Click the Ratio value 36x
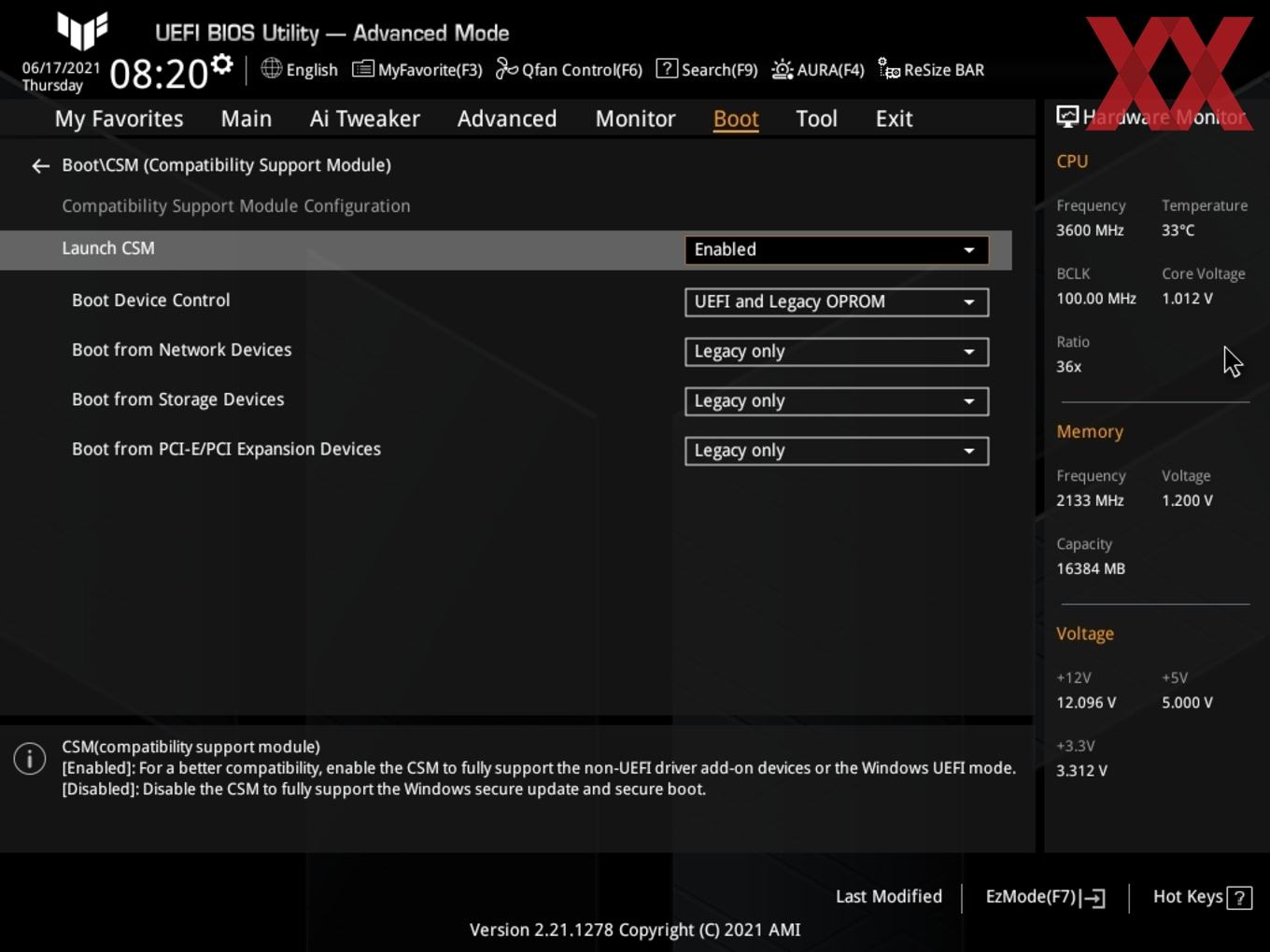This screenshot has width=1270, height=952. coord(1068,367)
